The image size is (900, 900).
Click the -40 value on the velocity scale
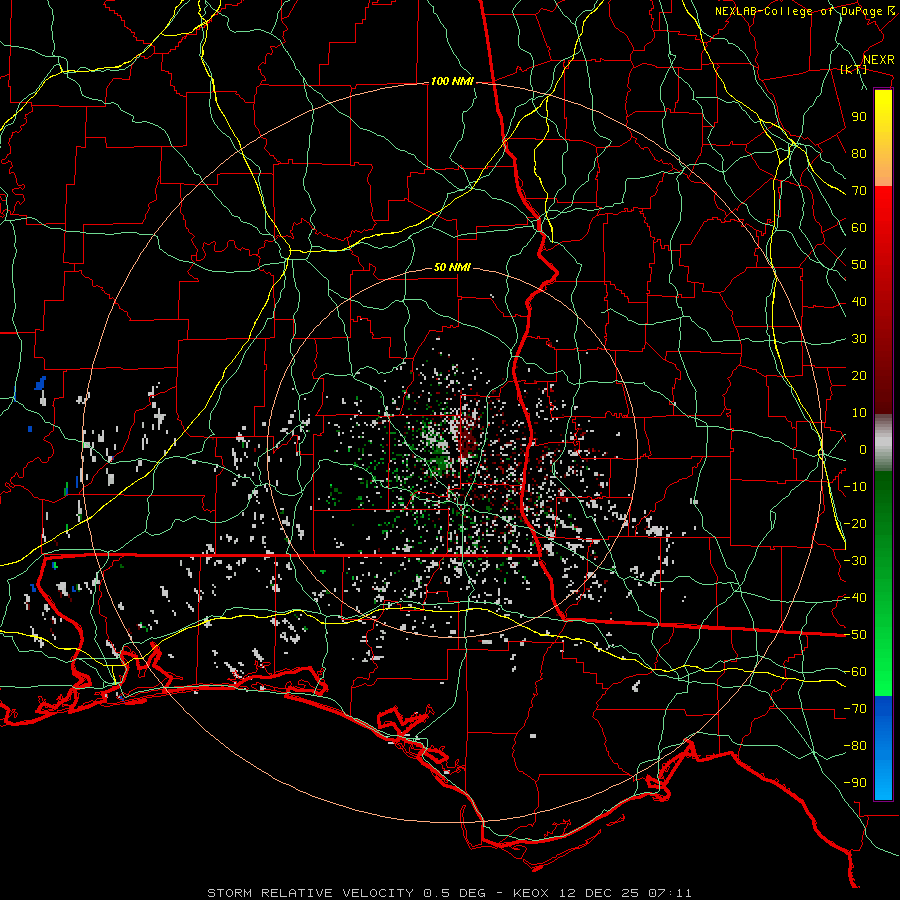click(x=855, y=598)
